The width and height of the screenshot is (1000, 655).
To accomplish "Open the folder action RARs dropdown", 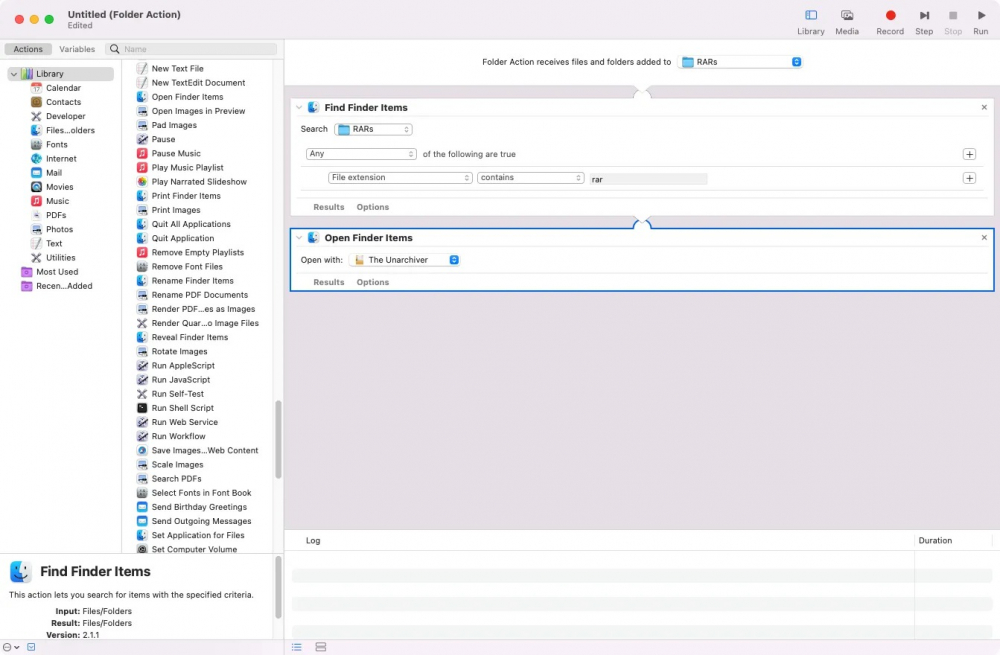I will [740, 62].
